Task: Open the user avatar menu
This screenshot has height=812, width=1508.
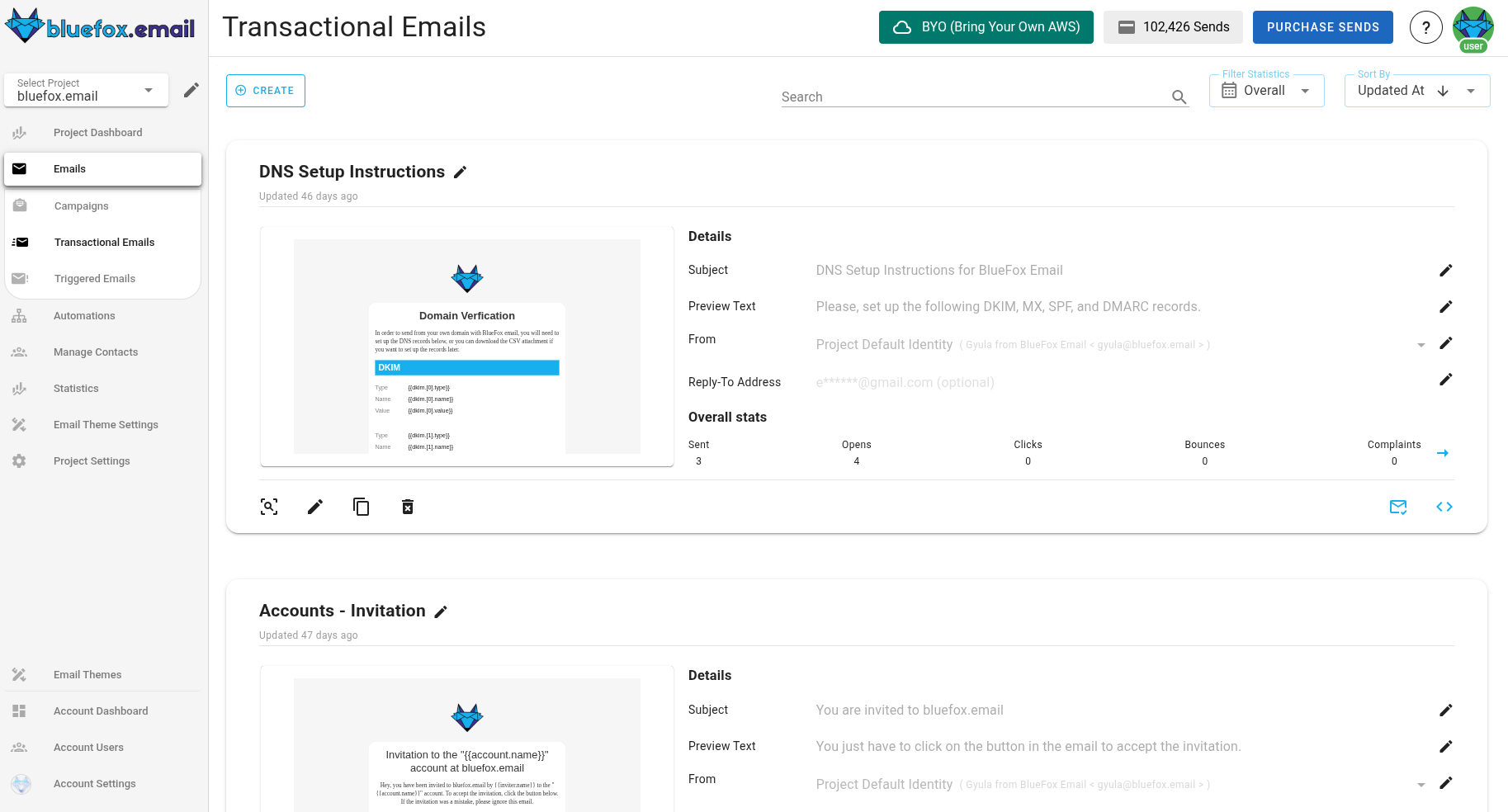Action: pos(1473,26)
